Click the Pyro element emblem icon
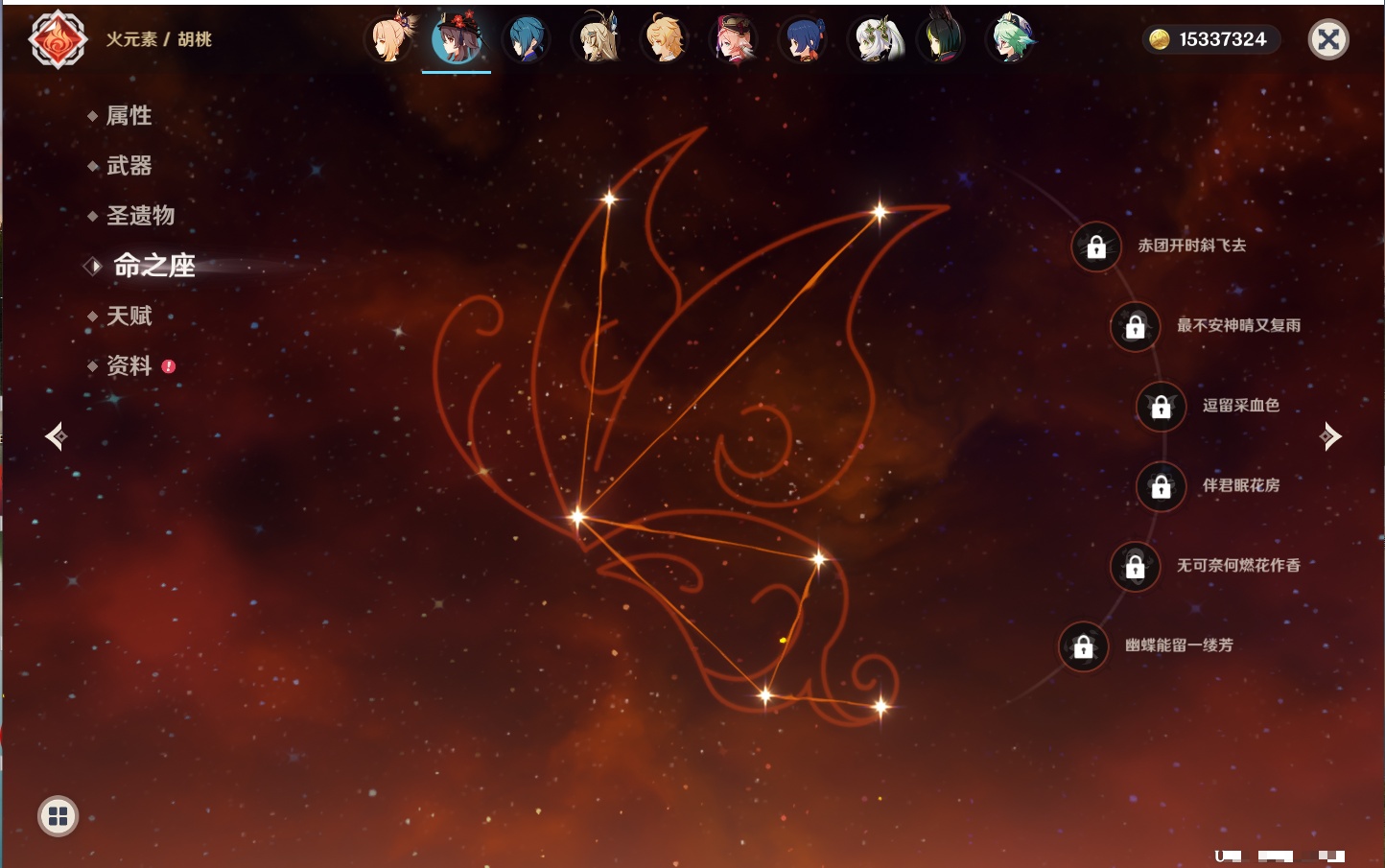Screen dimensions: 1385x868 [58, 39]
